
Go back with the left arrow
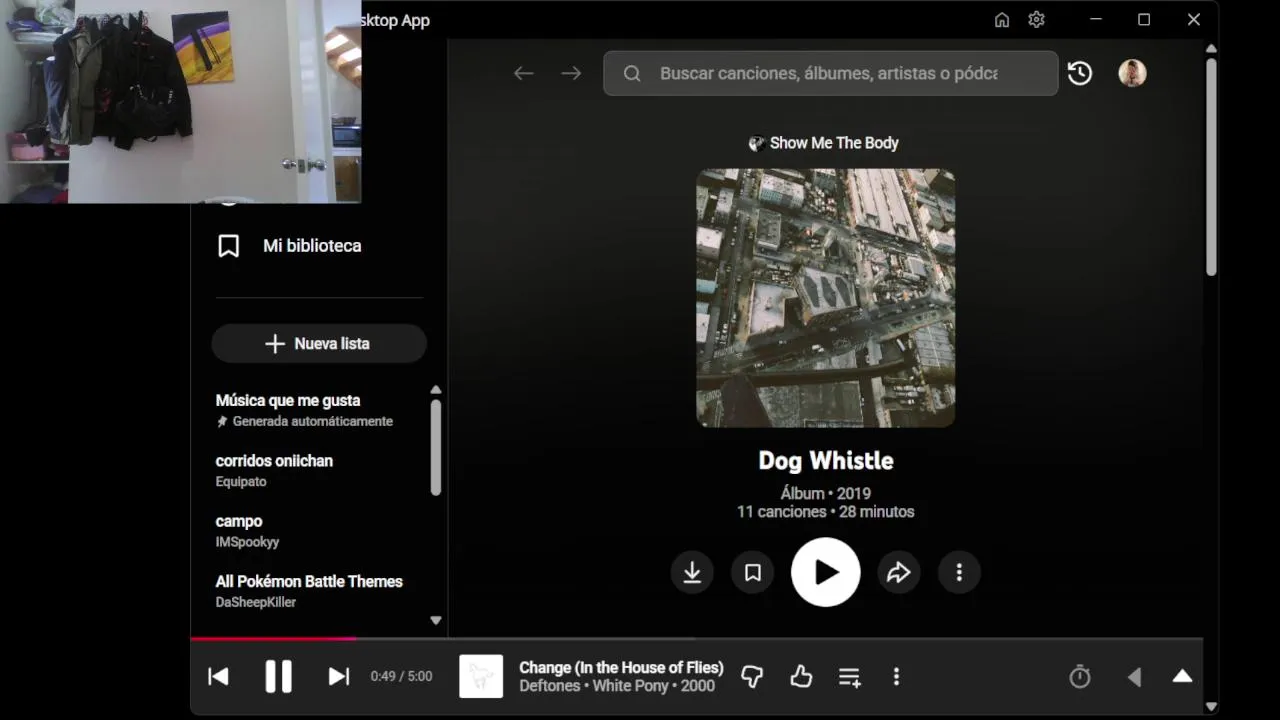[523, 73]
